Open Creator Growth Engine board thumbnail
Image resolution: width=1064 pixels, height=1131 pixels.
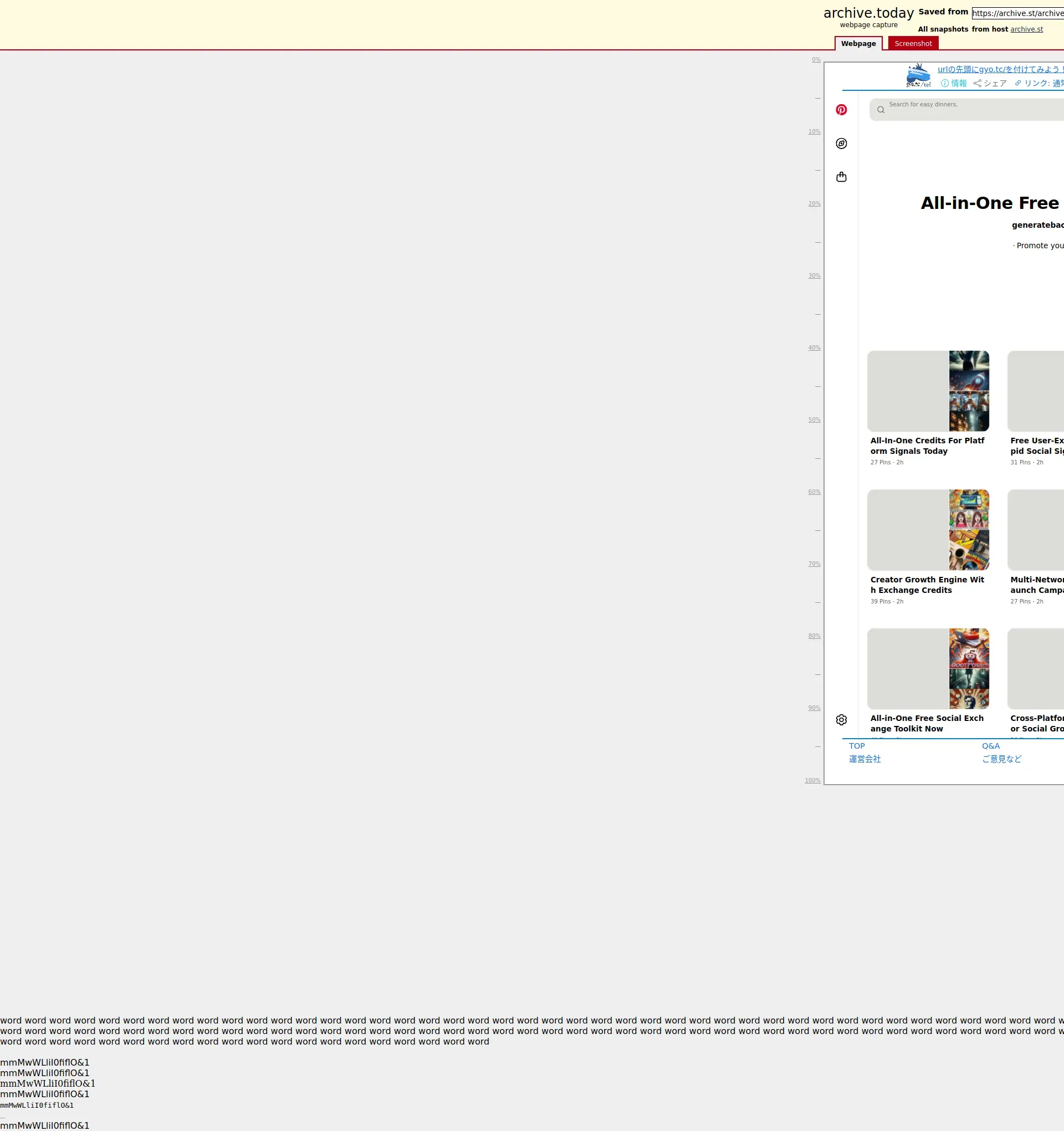[x=928, y=530]
